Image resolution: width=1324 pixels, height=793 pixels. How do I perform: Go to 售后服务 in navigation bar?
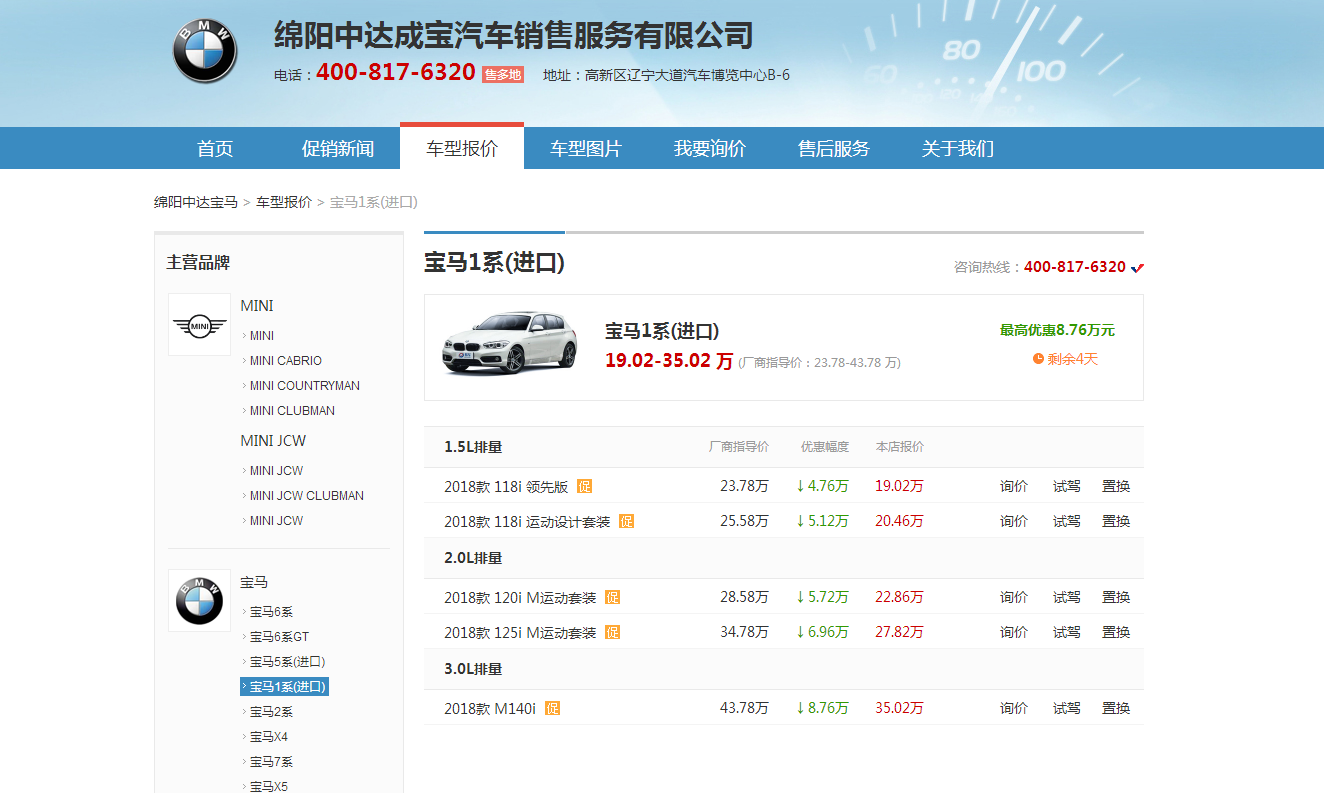click(834, 149)
